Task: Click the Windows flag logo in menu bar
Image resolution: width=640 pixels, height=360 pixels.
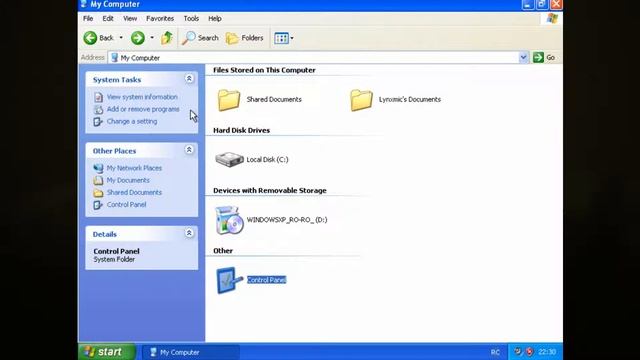Action: point(552,18)
